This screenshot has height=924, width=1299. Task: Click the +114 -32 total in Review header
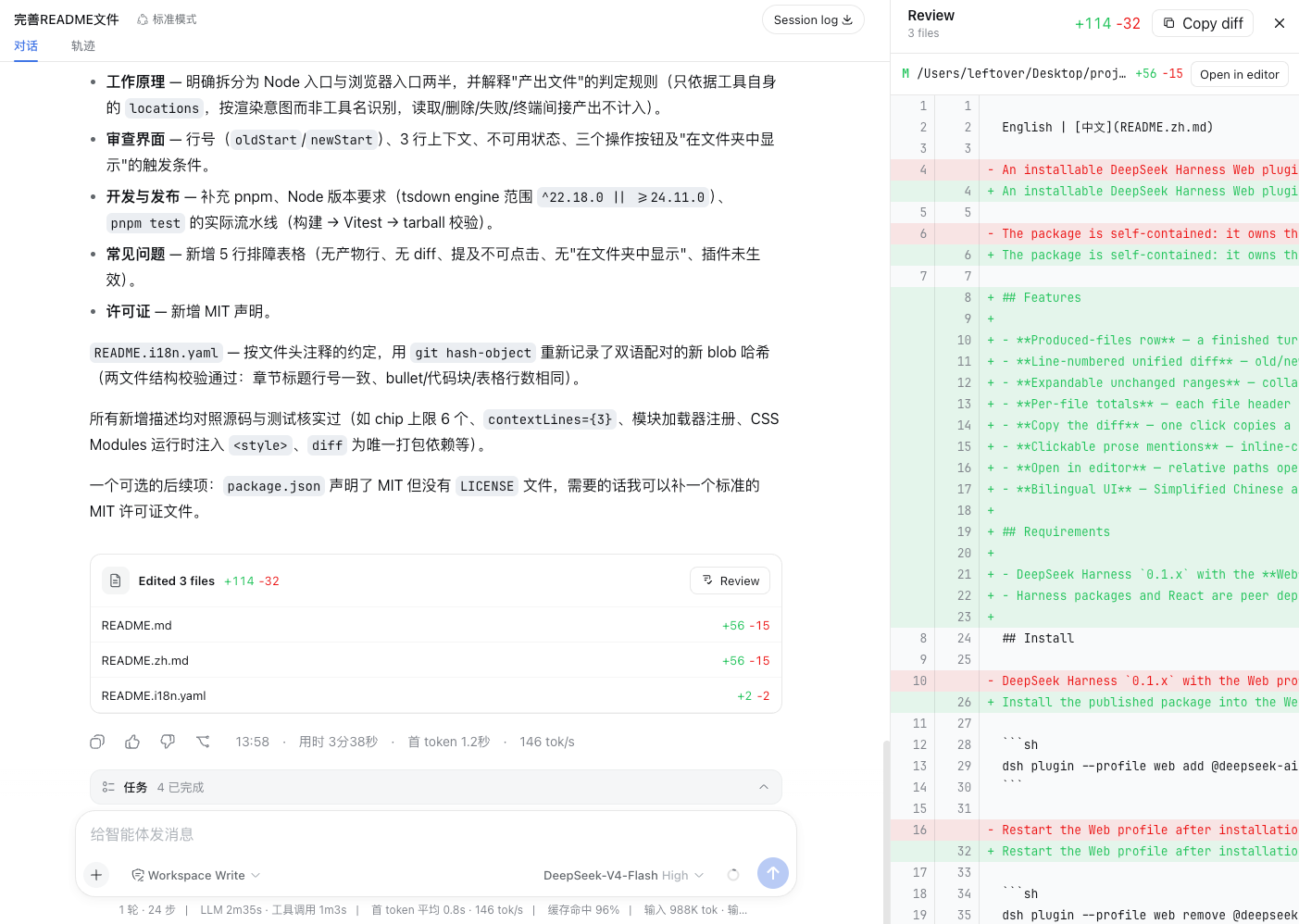point(1107,23)
